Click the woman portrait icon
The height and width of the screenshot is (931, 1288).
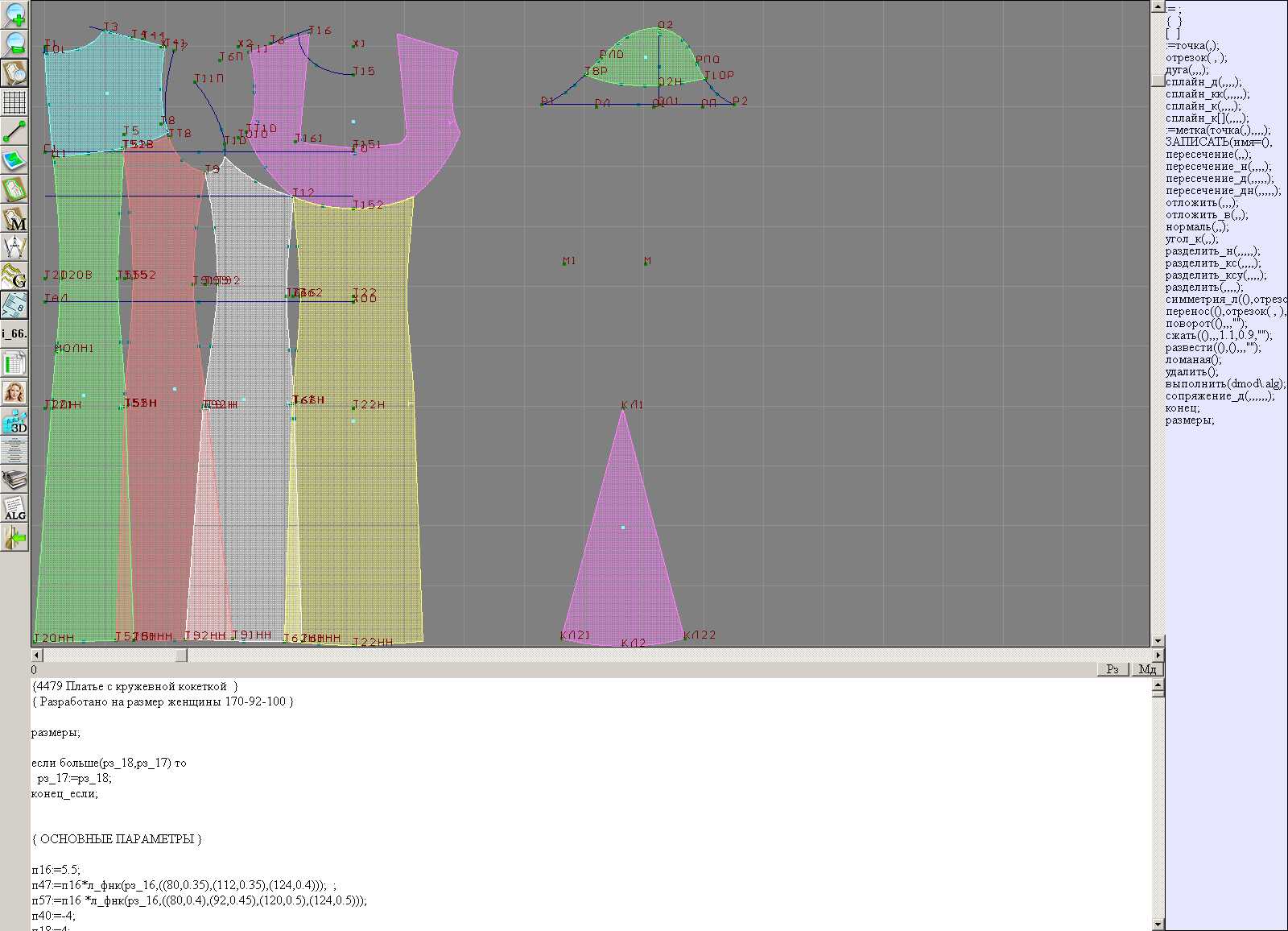coord(14,392)
